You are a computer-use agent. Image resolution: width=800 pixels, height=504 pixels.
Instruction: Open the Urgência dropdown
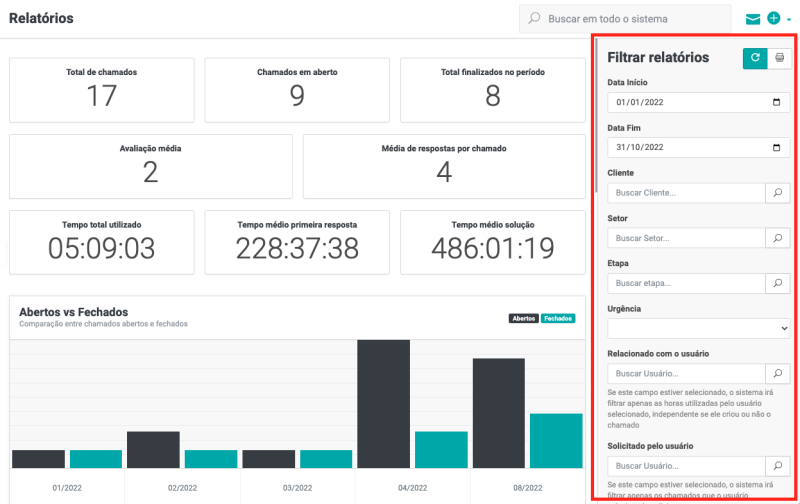[699, 328]
